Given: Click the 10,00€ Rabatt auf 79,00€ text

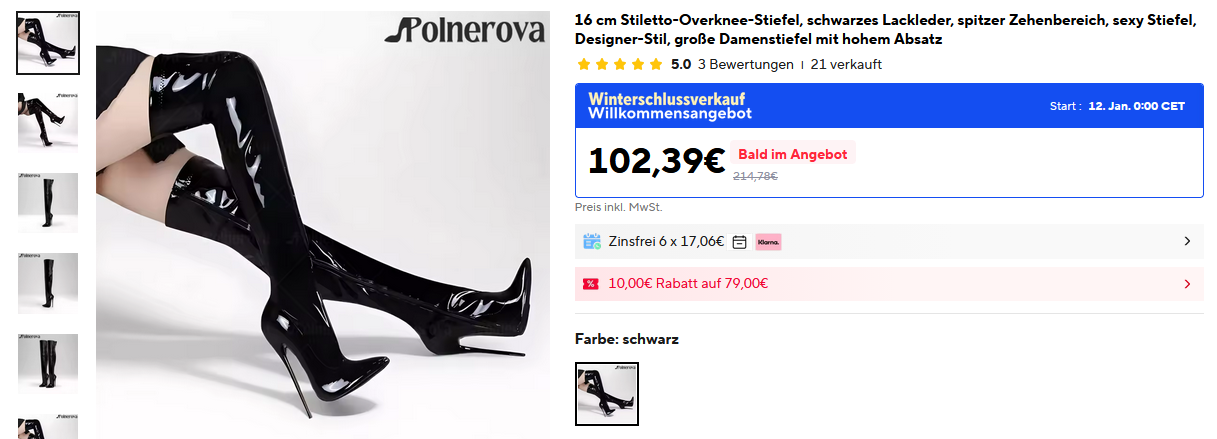Looking at the screenshot, I should (x=688, y=284).
